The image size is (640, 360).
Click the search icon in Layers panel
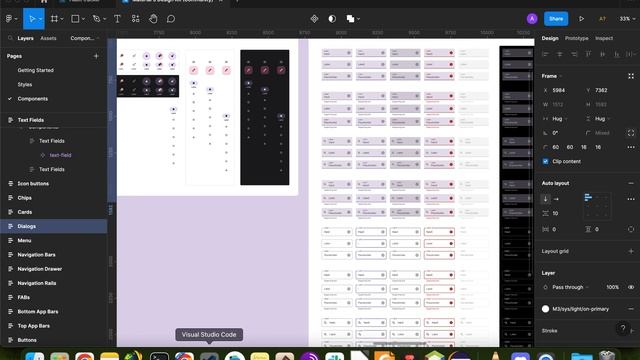click(x=10, y=38)
